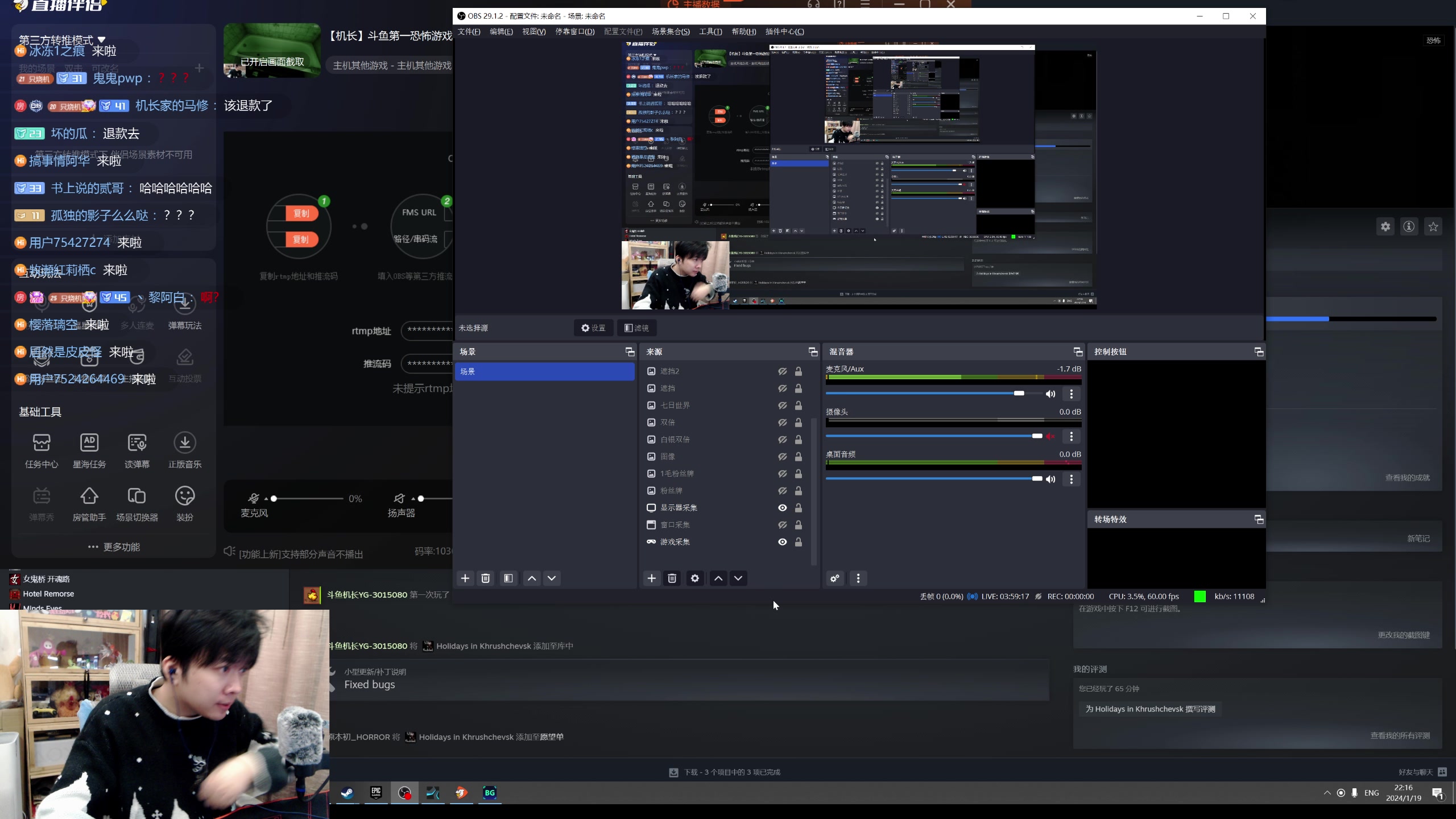
Task: Mute the 麦克风/Aux speaker icon
Action: click(x=1050, y=394)
